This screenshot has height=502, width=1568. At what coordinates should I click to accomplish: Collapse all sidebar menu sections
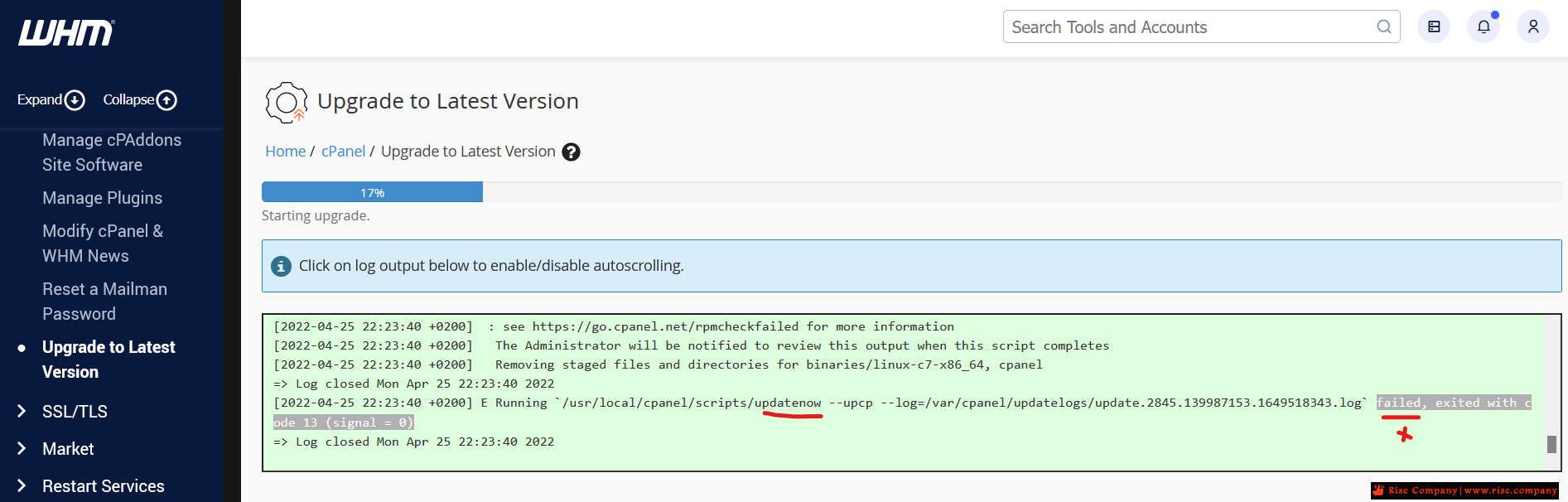139,100
